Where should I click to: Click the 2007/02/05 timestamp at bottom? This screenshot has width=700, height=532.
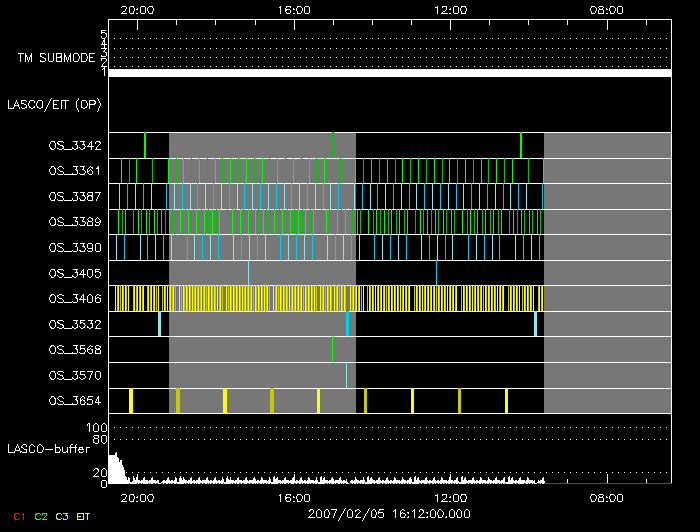click(389, 514)
